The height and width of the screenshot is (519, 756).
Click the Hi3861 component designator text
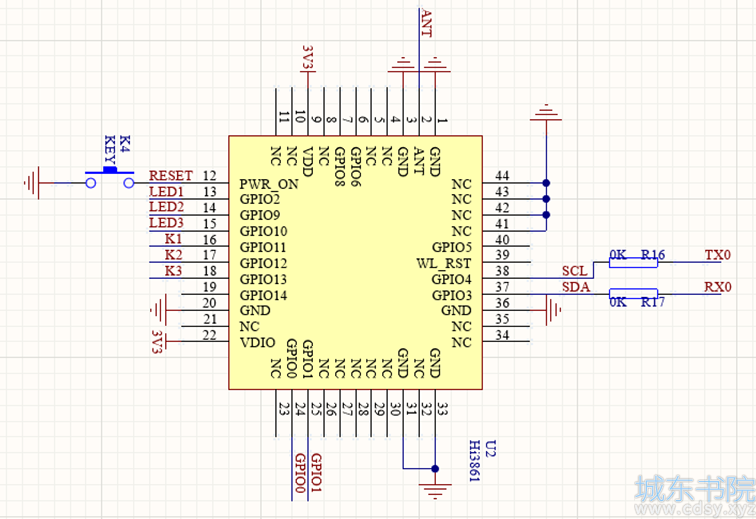(475, 461)
